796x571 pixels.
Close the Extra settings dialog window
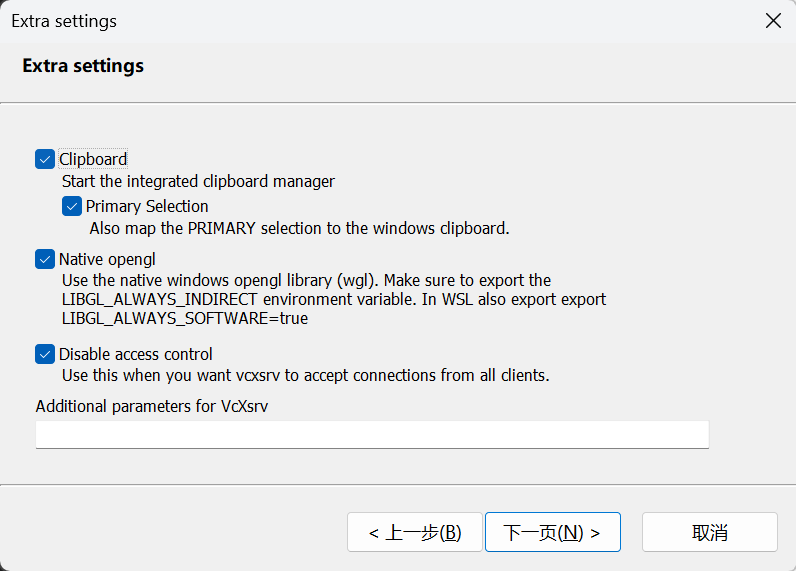[x=773, y=21]
